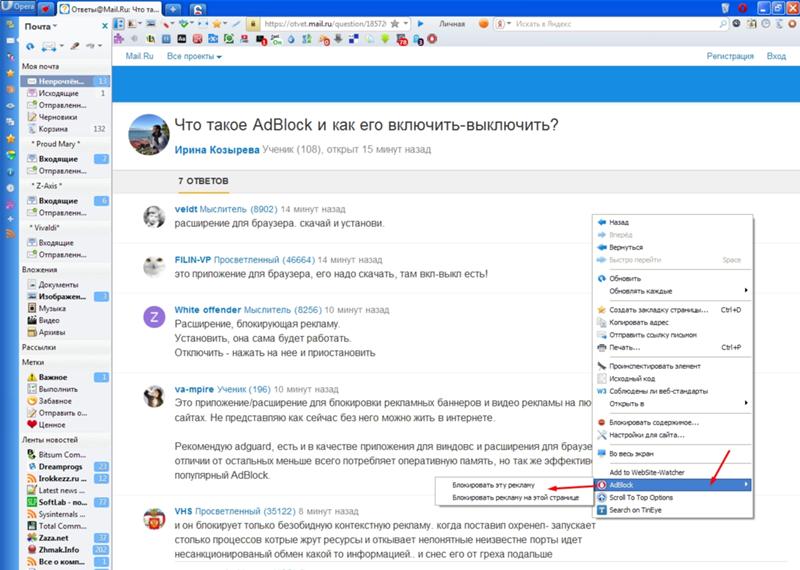800x570 pixels.
Task: Click the Yandex search engine icon
Action: (x=501, y=24)
